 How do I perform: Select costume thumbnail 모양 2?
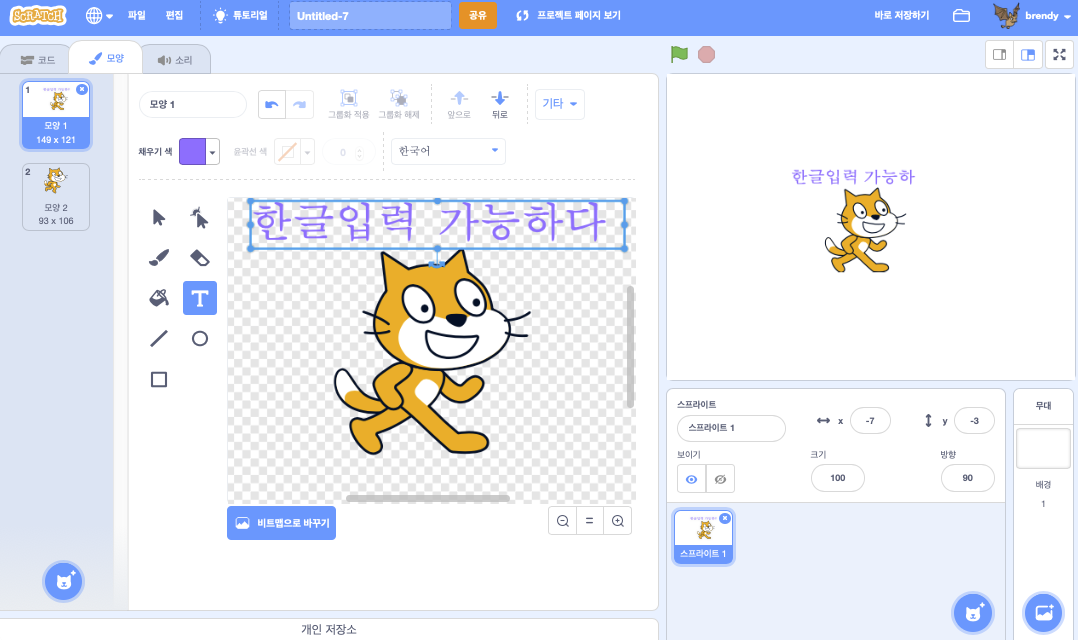tap(56, 197)
